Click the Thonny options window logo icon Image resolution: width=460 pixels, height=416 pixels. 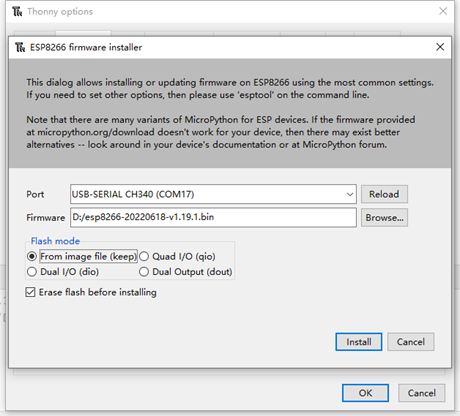click(x=17, y=12)
